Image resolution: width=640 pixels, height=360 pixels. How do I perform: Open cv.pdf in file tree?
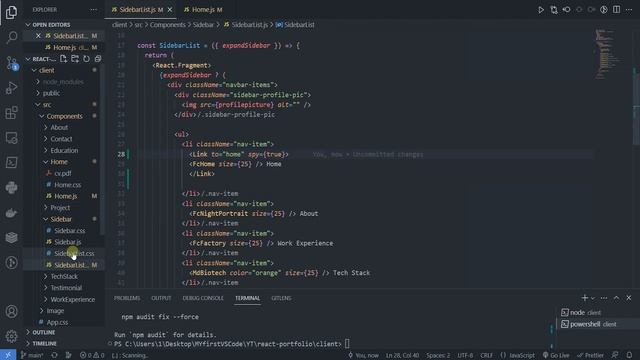pyautogui.click(x=64, y=173)
